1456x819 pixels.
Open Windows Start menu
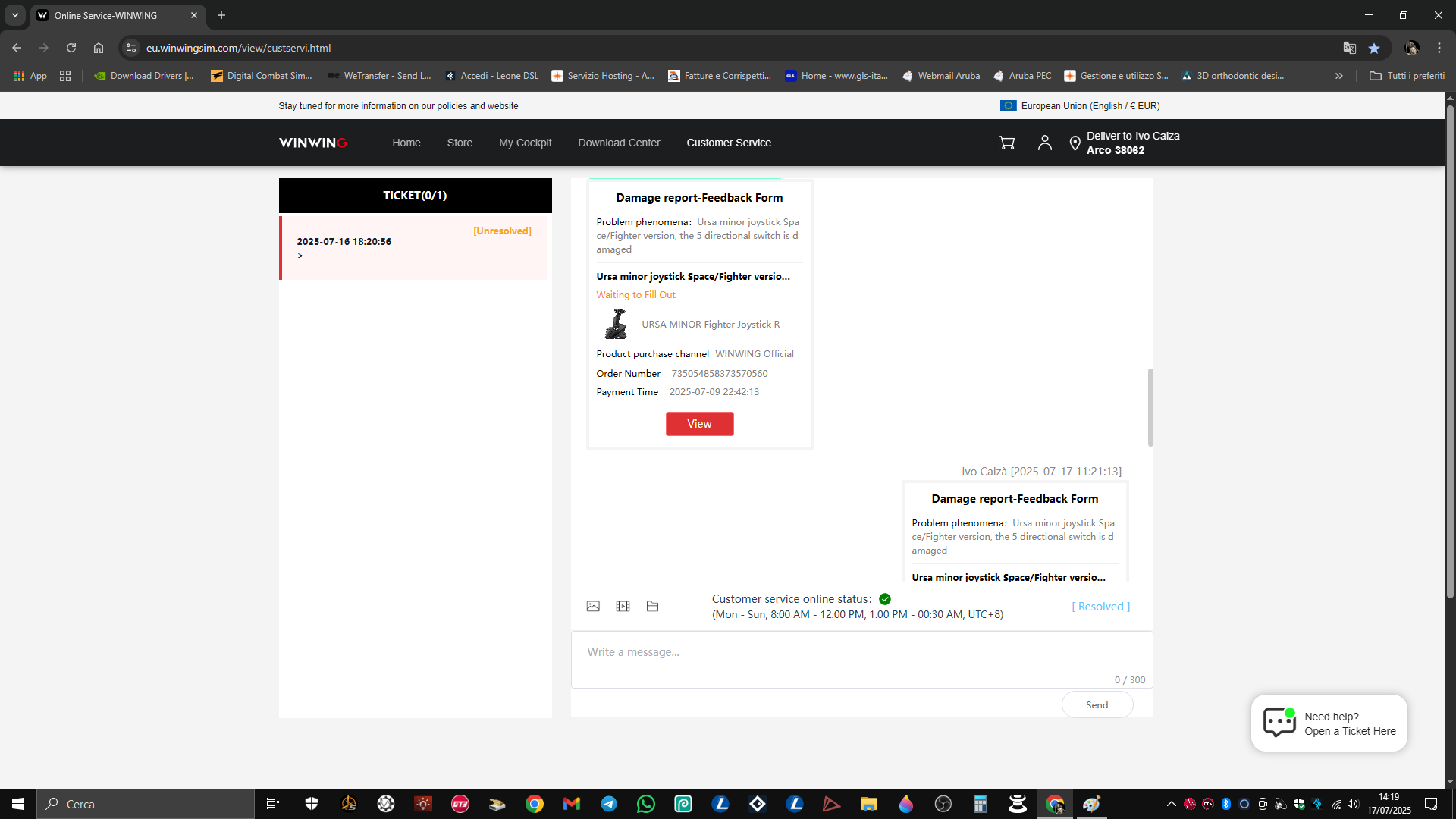tap(18, 804)
